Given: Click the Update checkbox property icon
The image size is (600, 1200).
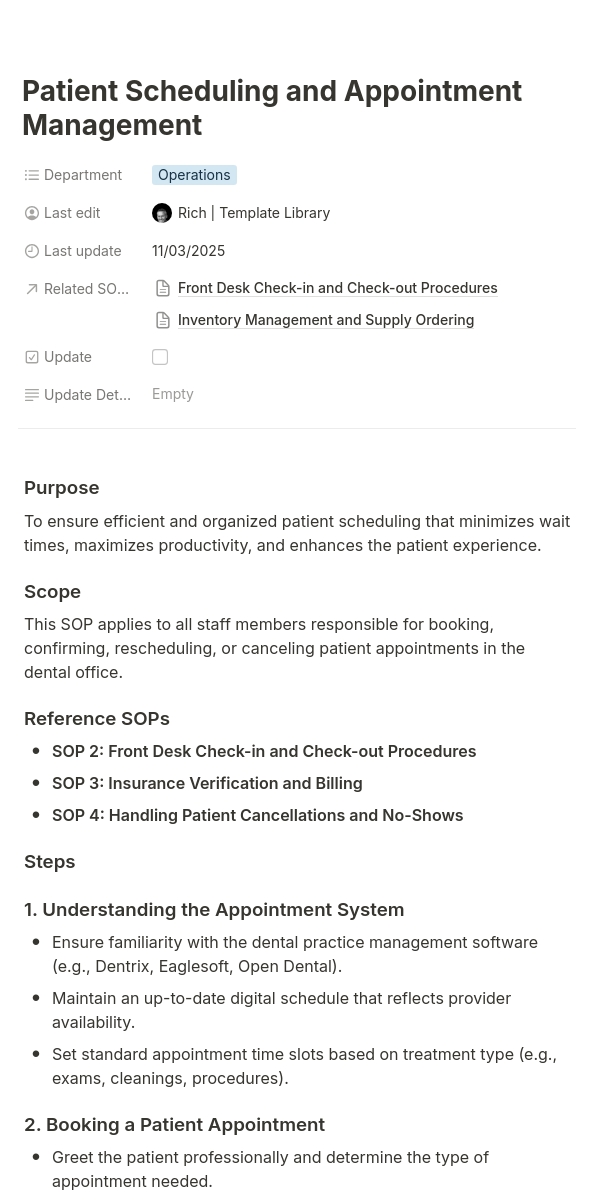Looking at the screenshot, I should click(32, 357).
